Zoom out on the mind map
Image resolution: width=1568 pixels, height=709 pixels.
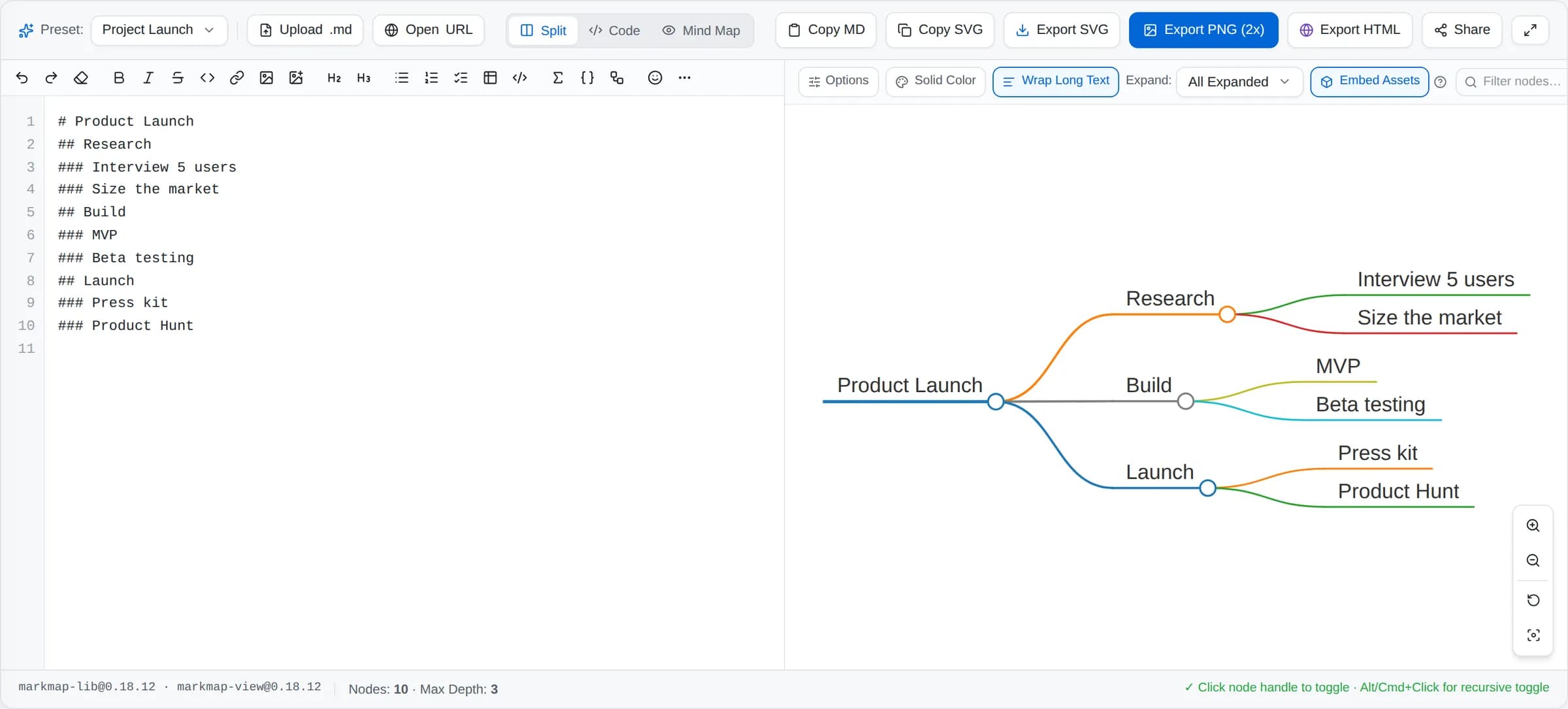1533,561
